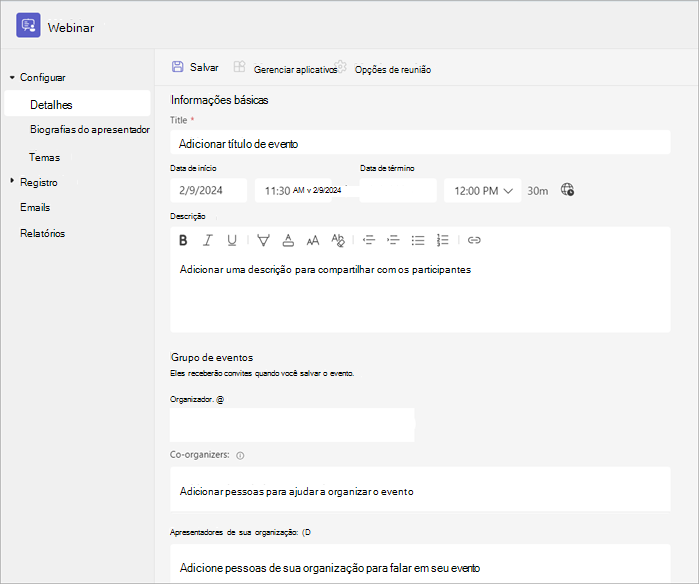Open the 12:00 PM end time dropdown
Image resolution: width=699 pixels, height=584 pixels.
[x=482, y=190]
